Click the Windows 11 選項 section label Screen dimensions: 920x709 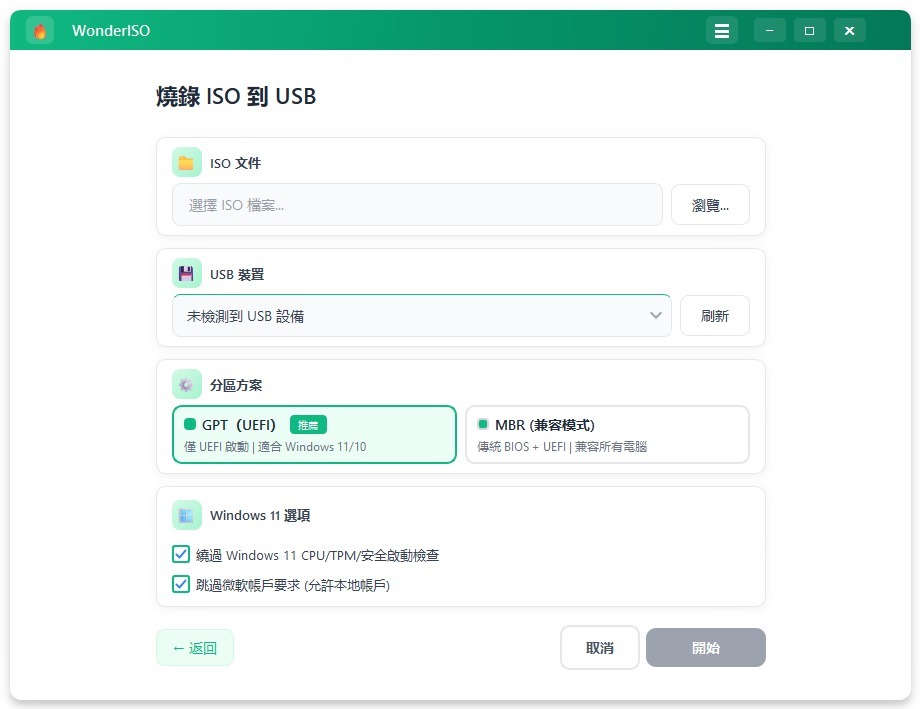260,515
